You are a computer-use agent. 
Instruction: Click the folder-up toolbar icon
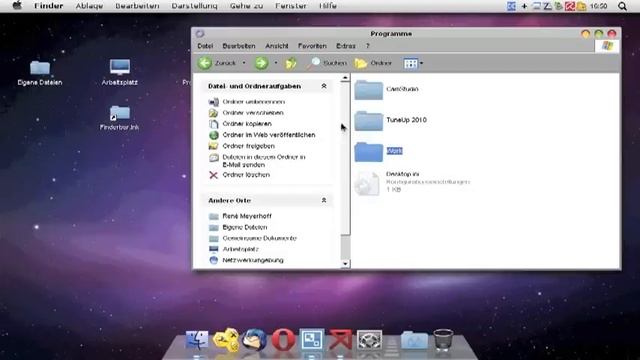click(x=291, y=63)
